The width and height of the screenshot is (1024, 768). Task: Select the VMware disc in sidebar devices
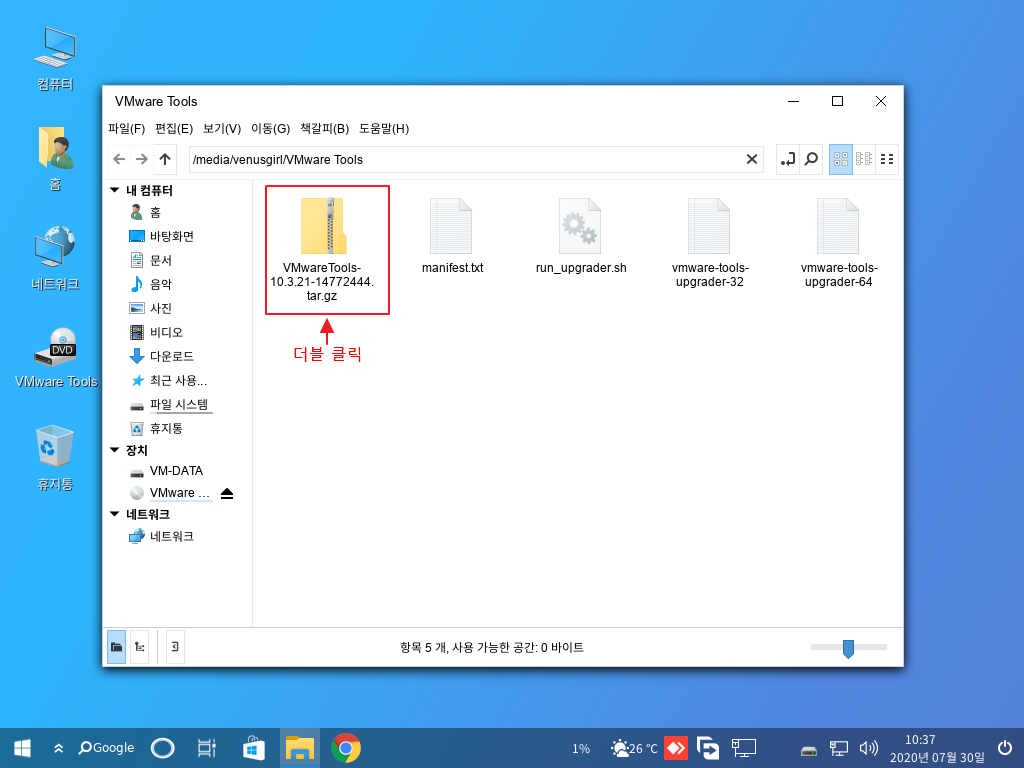171,493
